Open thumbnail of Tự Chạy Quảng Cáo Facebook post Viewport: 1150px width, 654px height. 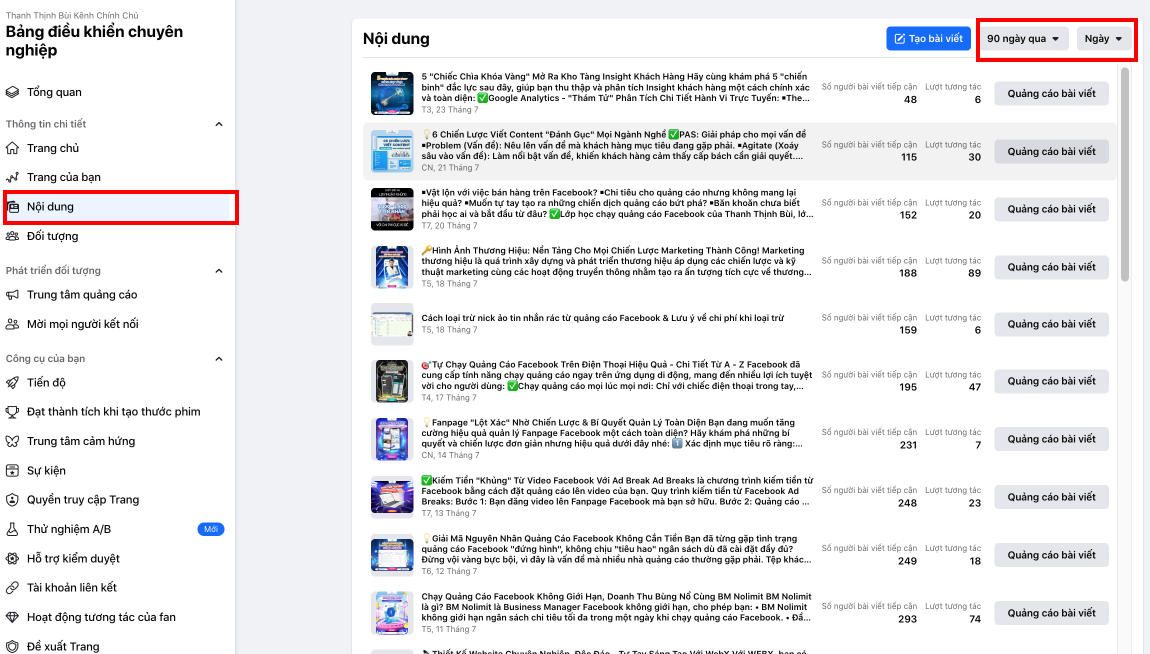click(x=392, y=381)
